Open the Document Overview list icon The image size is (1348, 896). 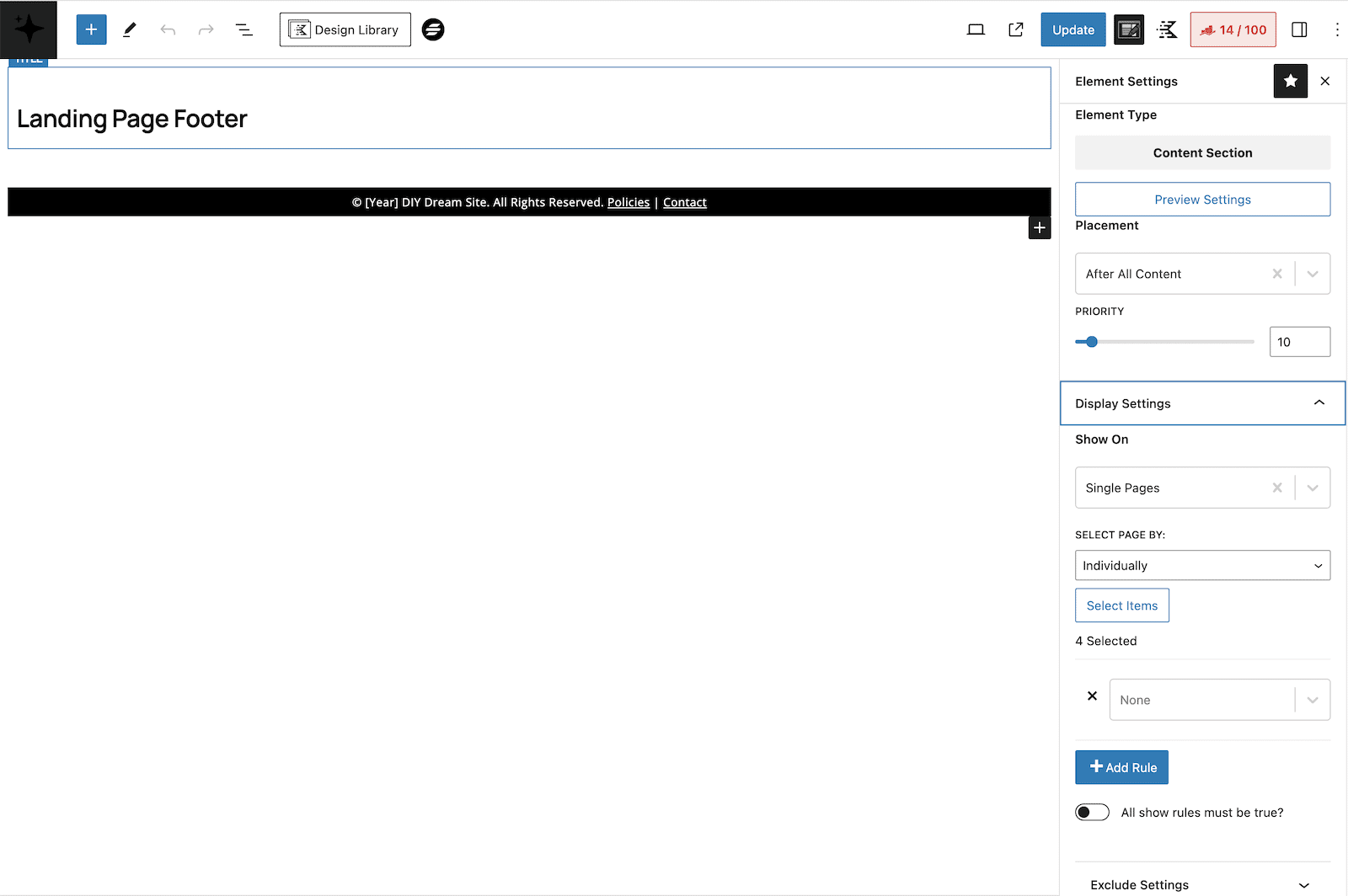244,29
